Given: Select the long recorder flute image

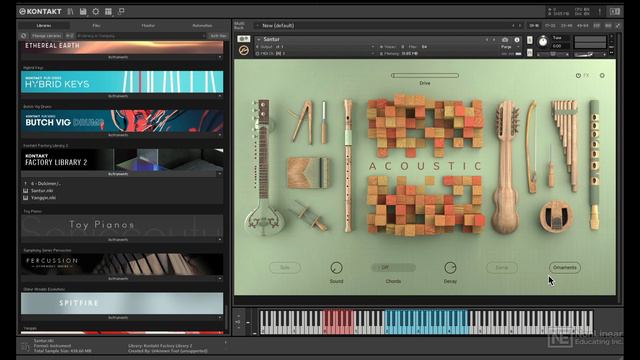Looking at the screenshot, I should coord(348,165).
